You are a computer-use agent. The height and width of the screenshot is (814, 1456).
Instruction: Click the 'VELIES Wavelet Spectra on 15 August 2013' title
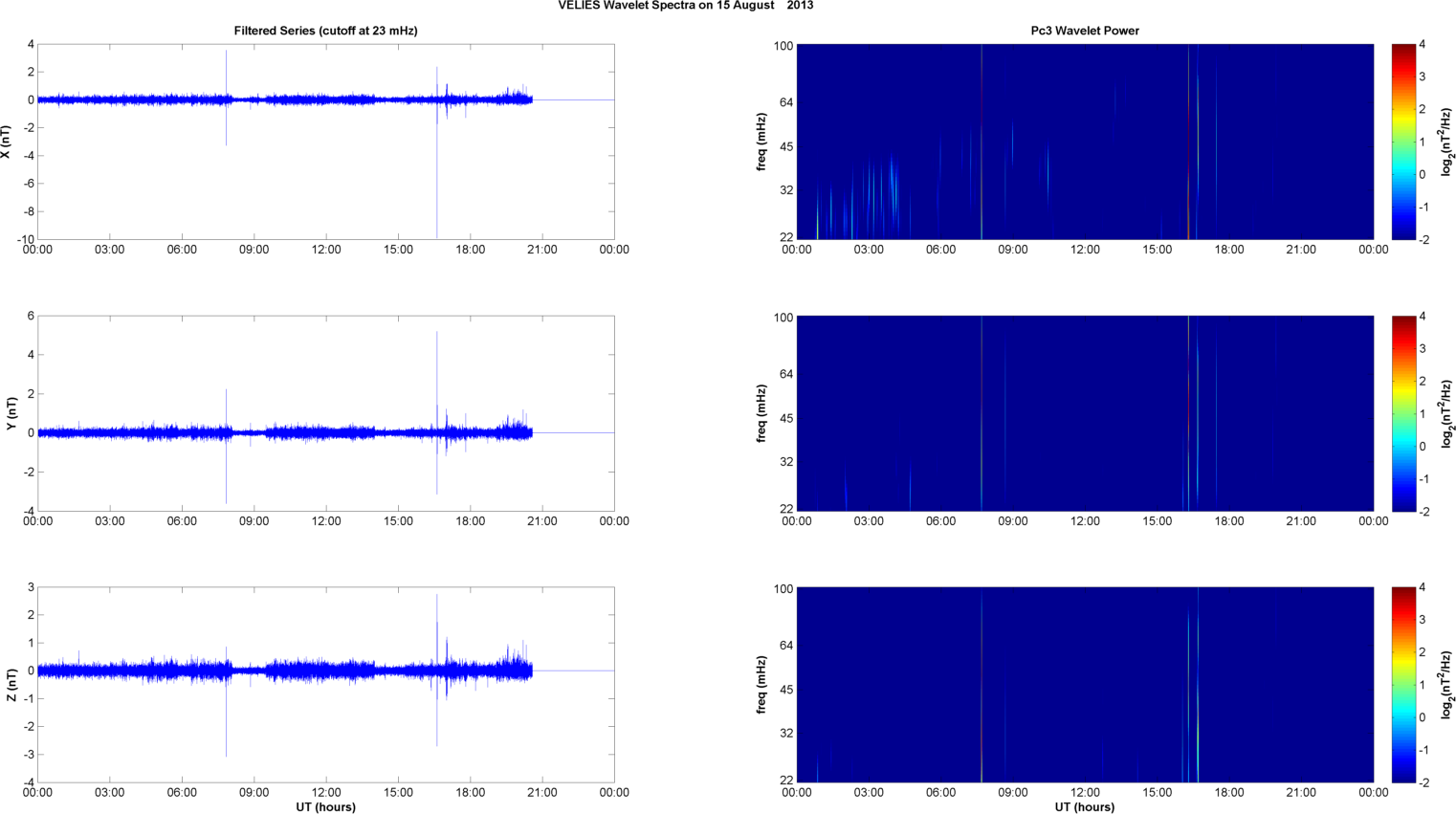(x=686, y=6)
